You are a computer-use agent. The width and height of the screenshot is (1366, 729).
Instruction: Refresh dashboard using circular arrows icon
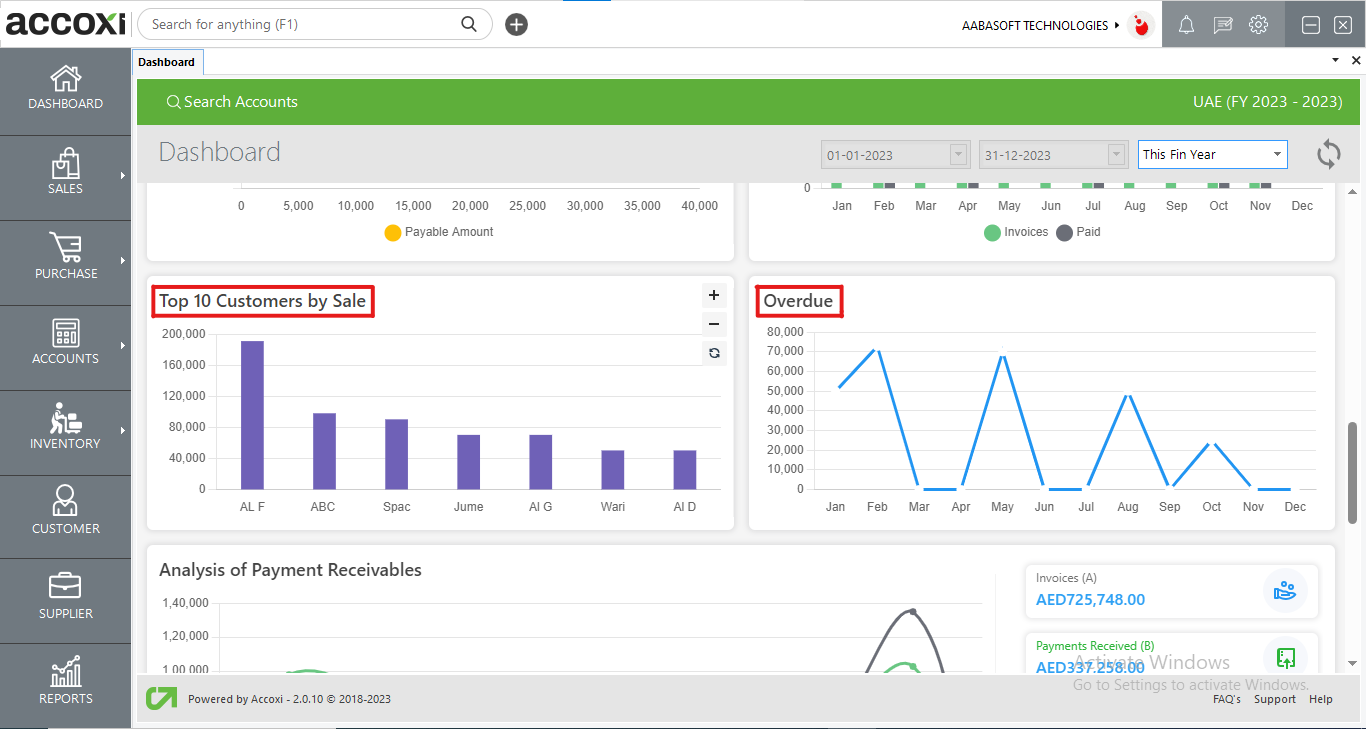point(1328,154)
